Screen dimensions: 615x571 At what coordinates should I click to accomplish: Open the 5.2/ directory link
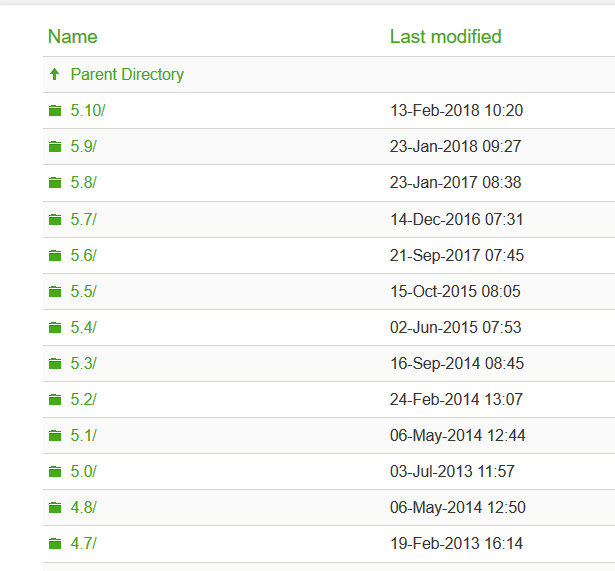click(84, 400)
